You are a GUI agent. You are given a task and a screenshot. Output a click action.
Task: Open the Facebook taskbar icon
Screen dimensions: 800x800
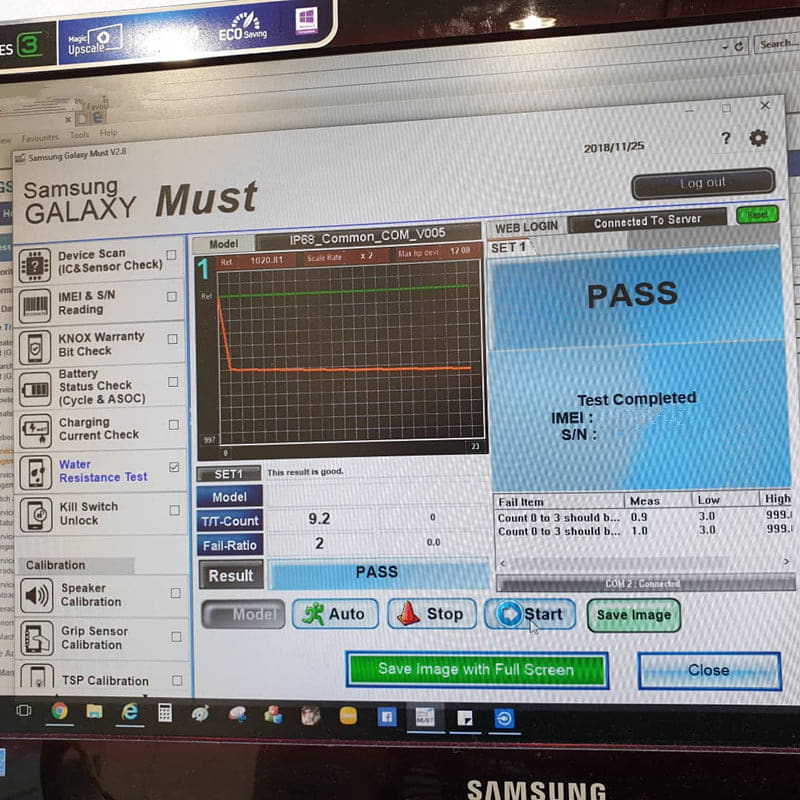pyautogui.click(x=387, y=717)
